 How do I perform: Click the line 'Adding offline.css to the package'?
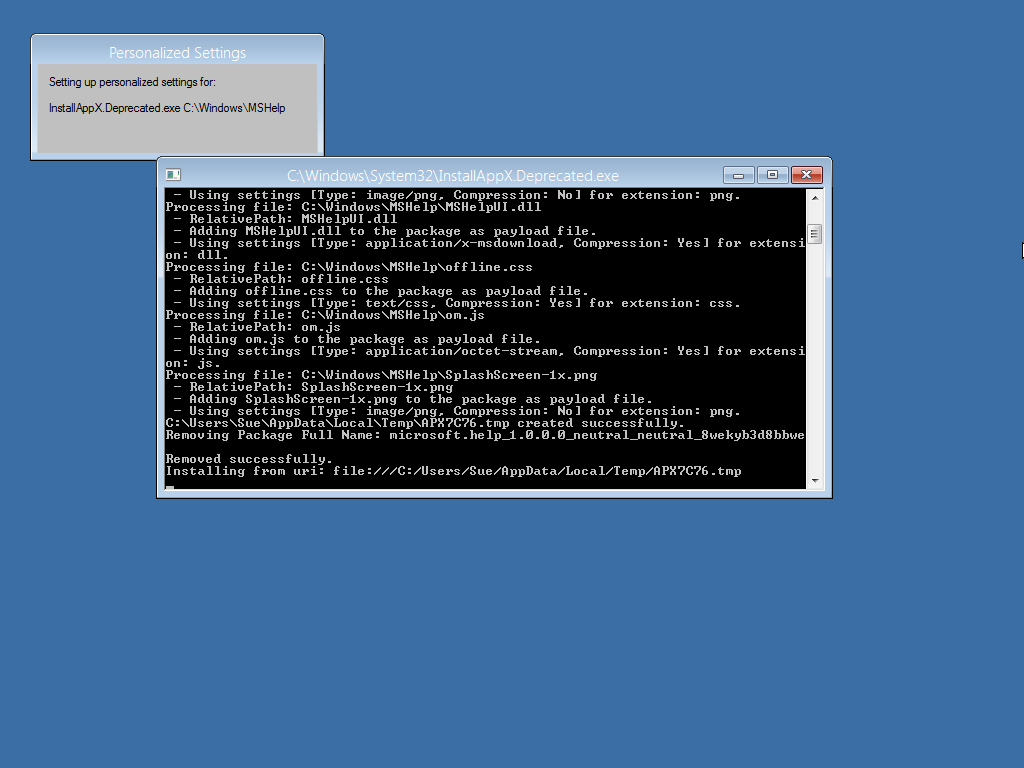click(x=381, y=291)
